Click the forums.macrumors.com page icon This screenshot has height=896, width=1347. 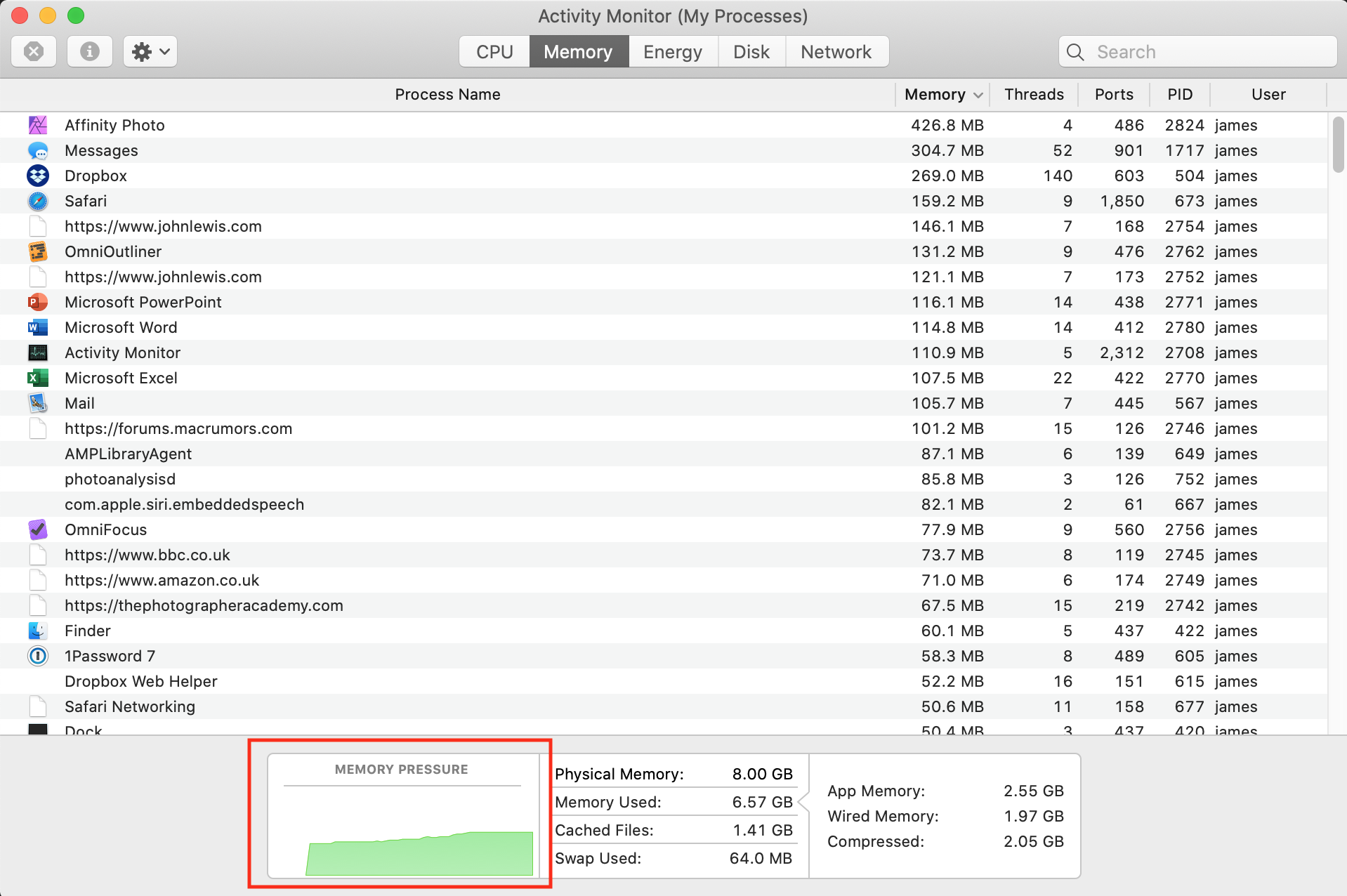tap(38, 428)
